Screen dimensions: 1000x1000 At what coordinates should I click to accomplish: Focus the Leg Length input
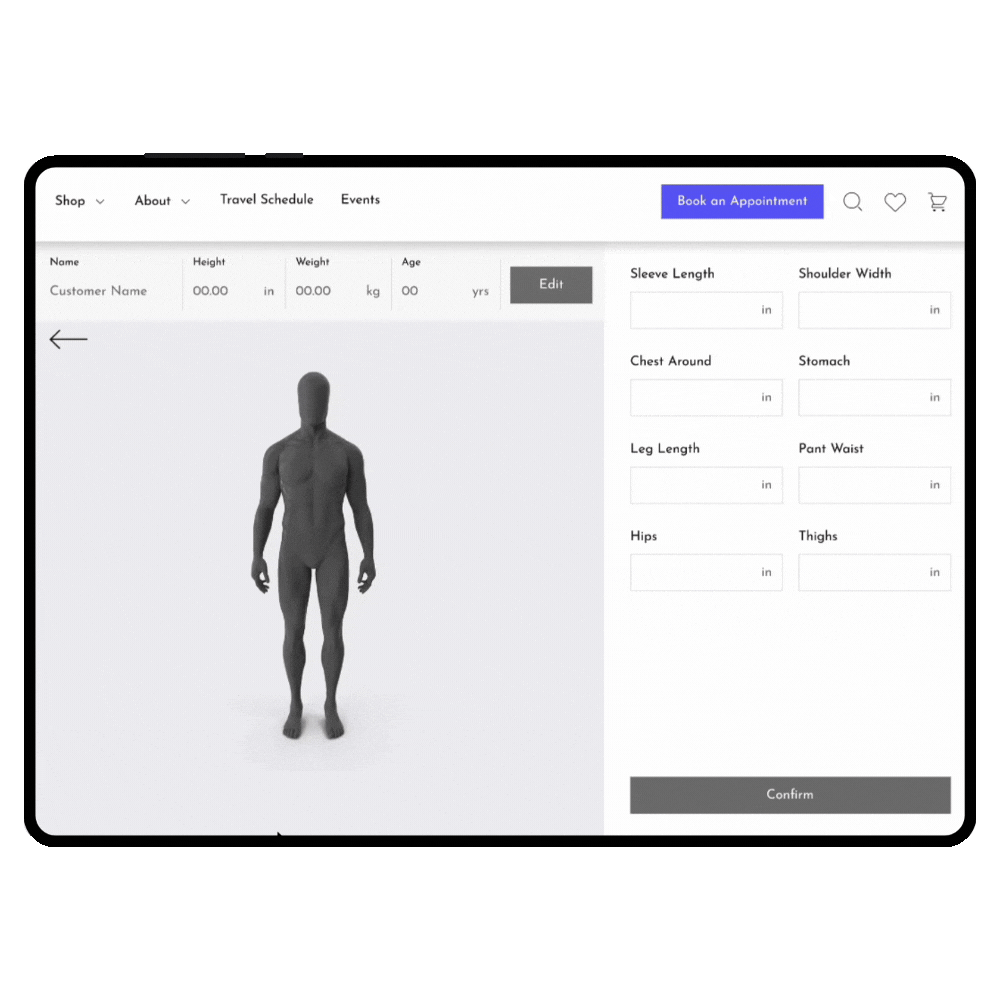[x=706, y=485]
